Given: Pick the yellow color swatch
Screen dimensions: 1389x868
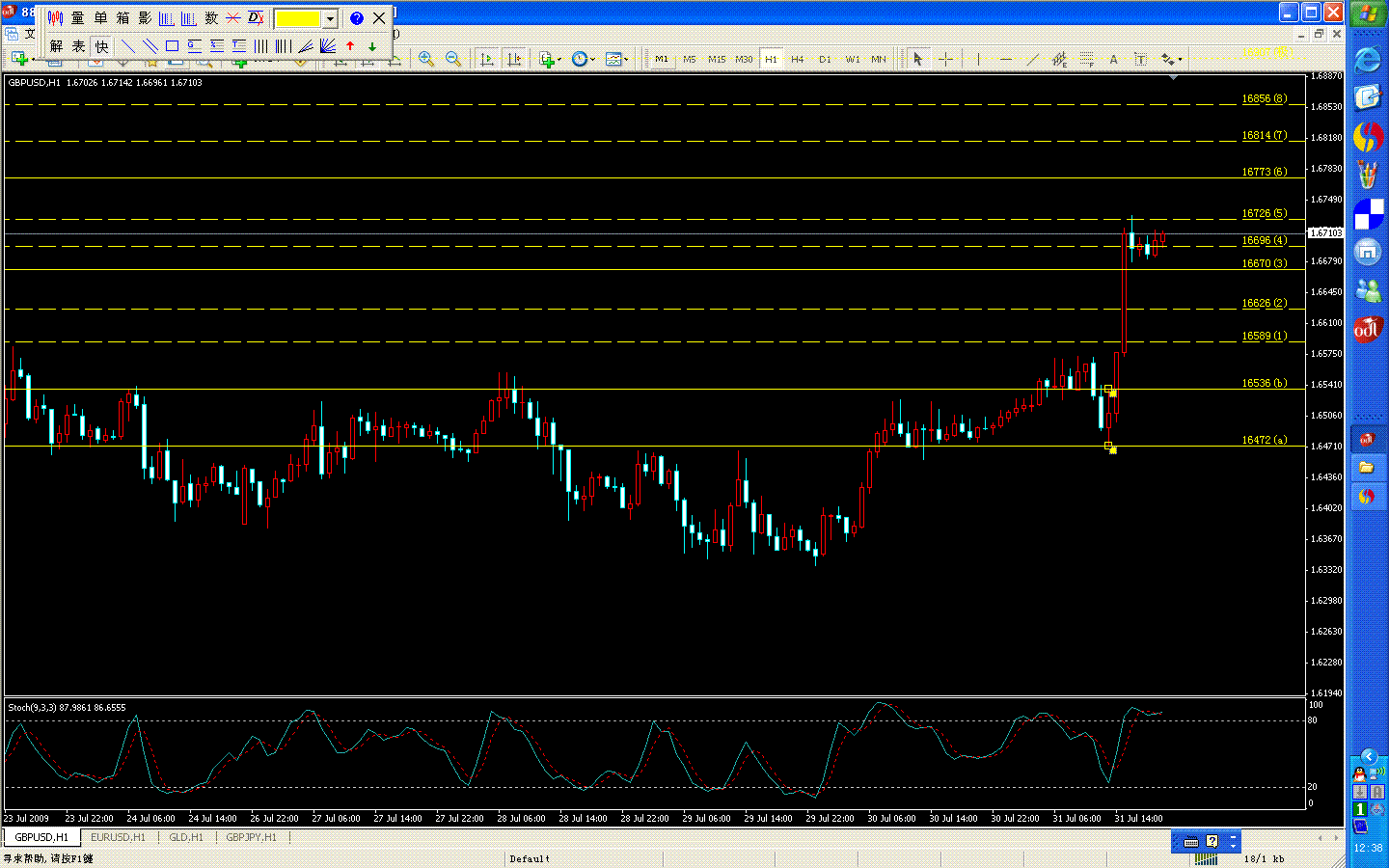Looking at the screenshot, I should pos(299,18).
